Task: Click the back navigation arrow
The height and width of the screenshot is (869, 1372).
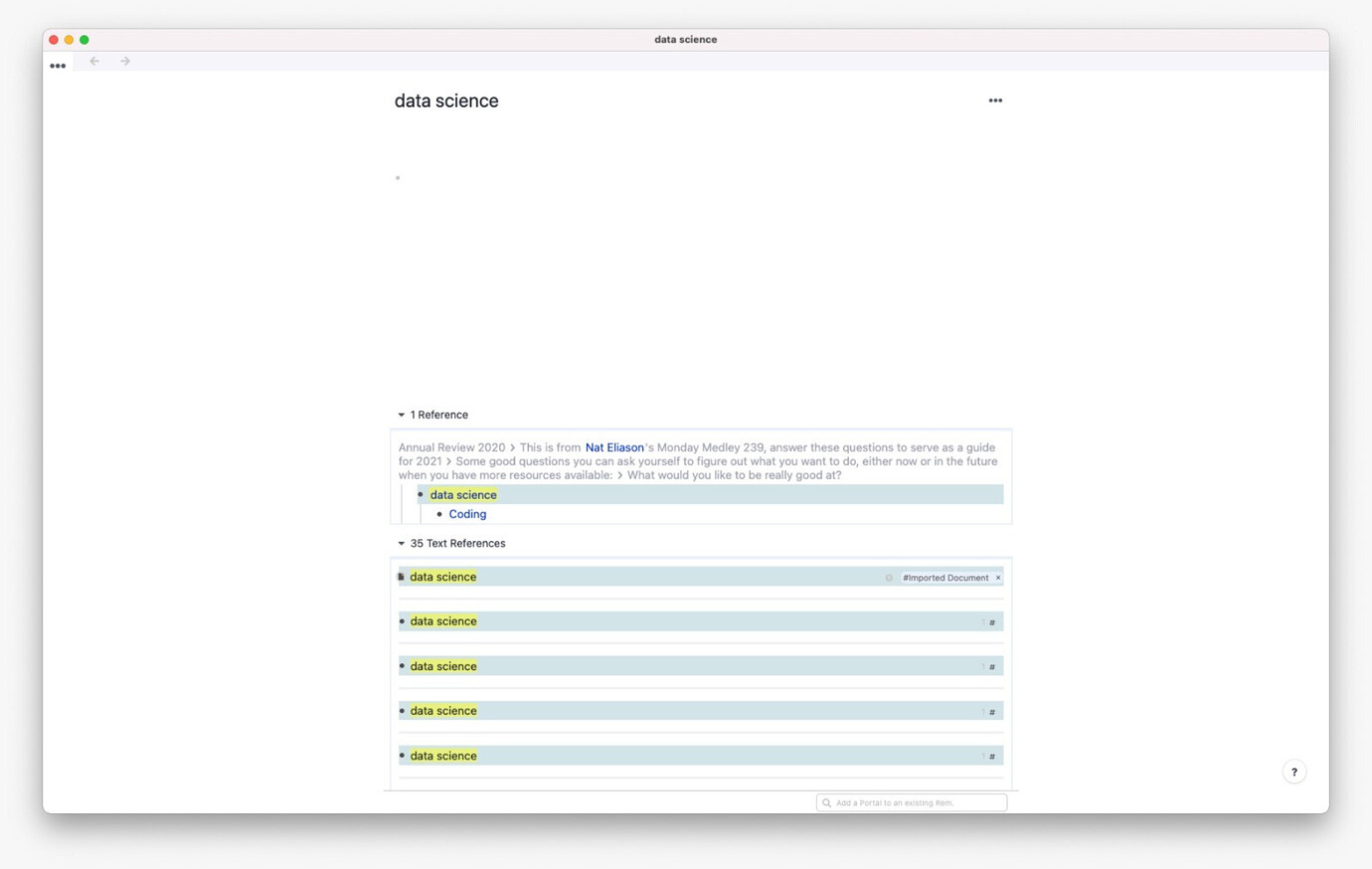Action: point(93,61)
